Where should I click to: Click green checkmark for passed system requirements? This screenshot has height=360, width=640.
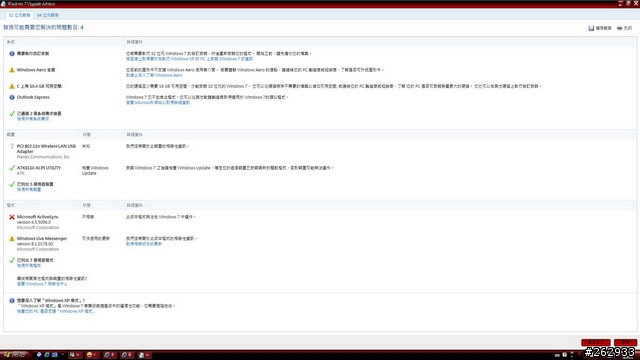click(x=12, y=113)
